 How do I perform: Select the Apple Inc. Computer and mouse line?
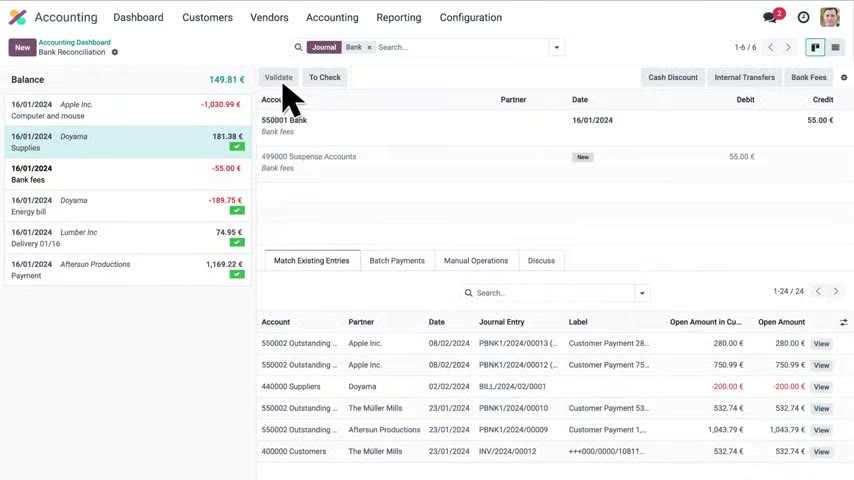tap(127, 110)
